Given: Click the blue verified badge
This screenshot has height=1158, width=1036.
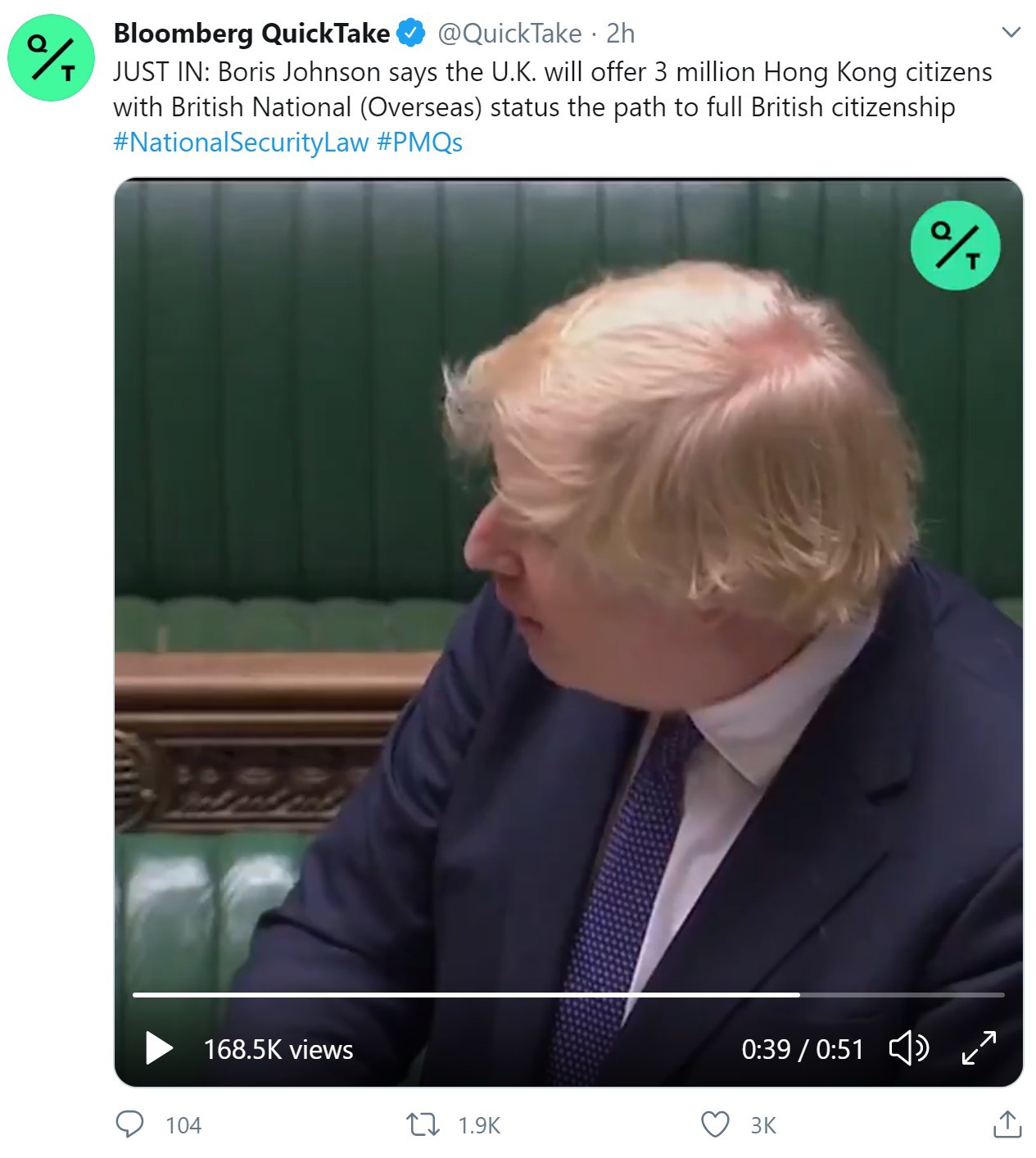Looking at the screenshot, I should 411,33.
